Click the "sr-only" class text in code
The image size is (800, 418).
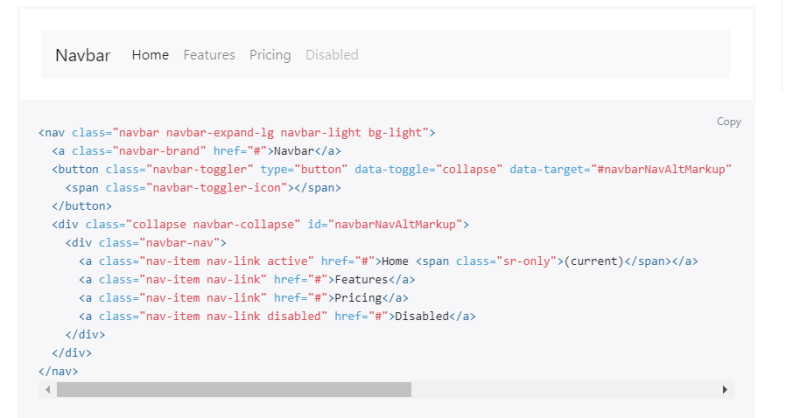click(x=523, y=261)
